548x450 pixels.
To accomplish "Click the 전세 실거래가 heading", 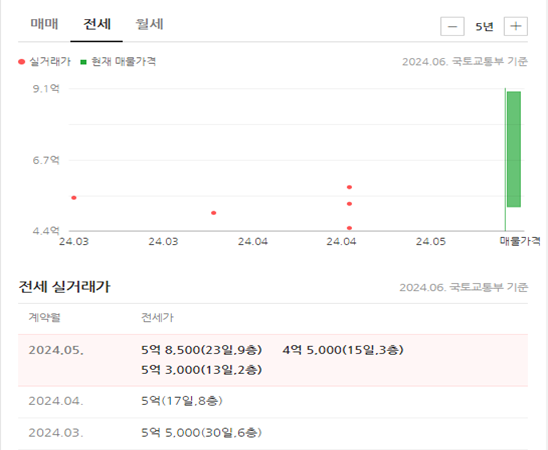I will [64, 287].
